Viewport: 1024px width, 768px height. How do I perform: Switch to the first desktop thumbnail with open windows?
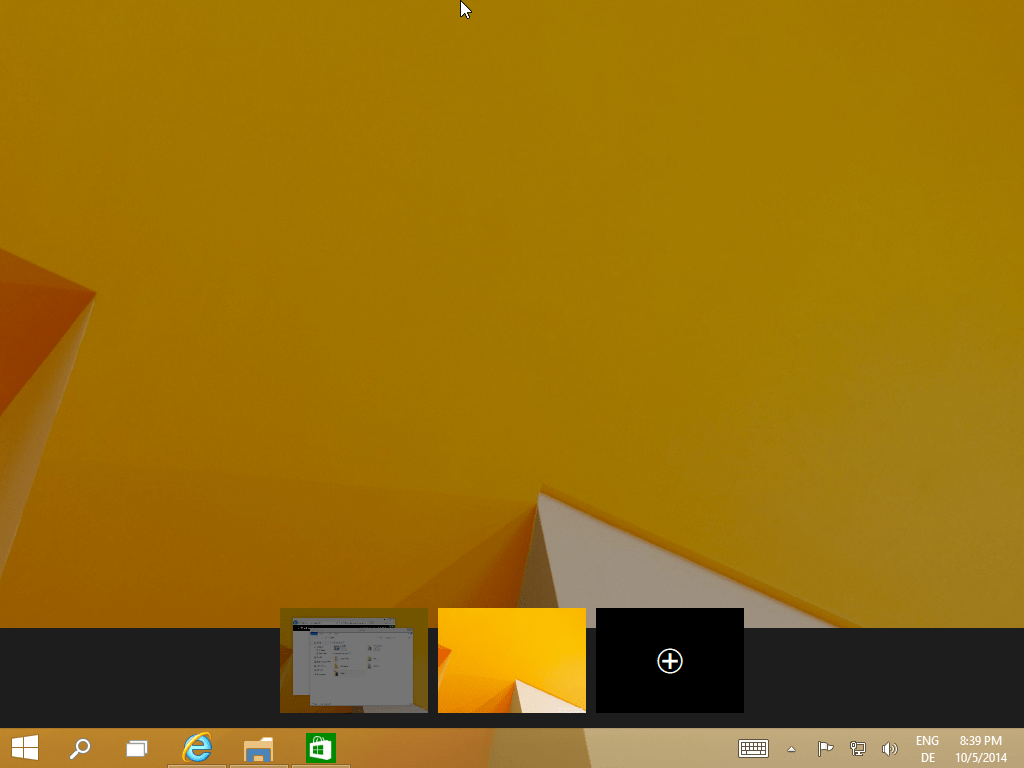(353, 660)
